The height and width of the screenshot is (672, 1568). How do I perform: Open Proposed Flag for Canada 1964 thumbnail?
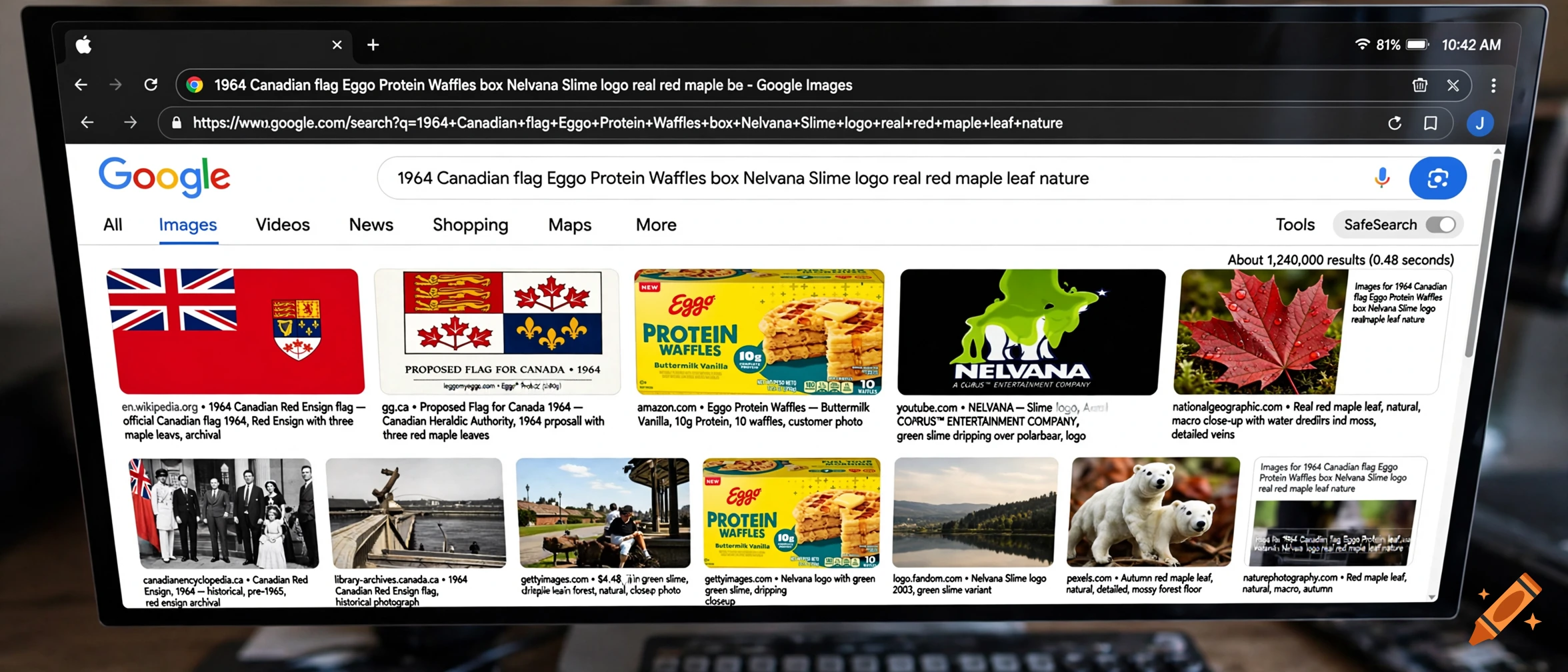pyautogui.click(x=497, y=331)
